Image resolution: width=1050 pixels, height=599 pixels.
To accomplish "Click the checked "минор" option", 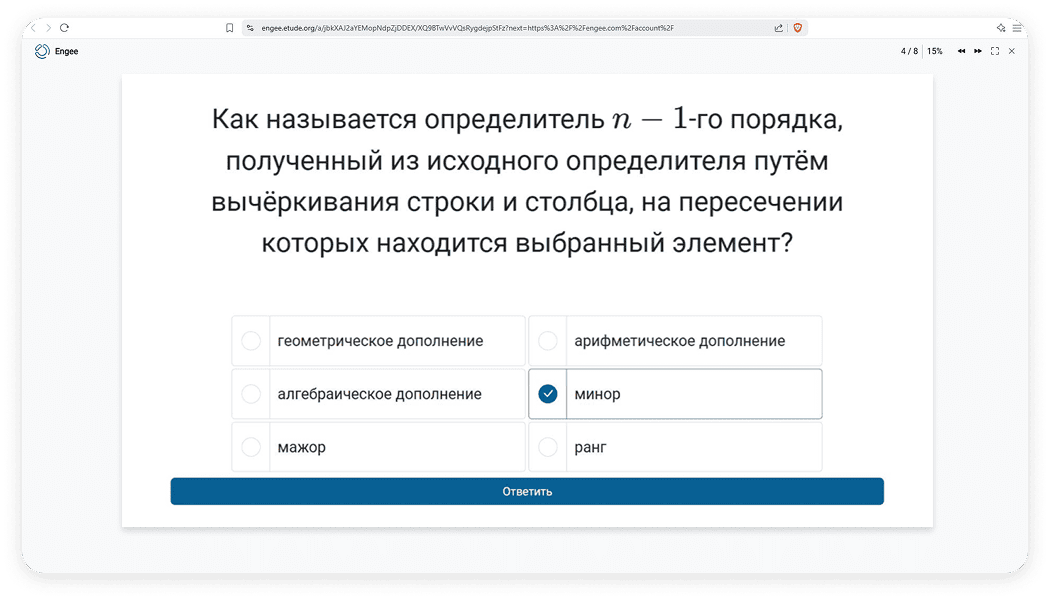I will 675,394.
